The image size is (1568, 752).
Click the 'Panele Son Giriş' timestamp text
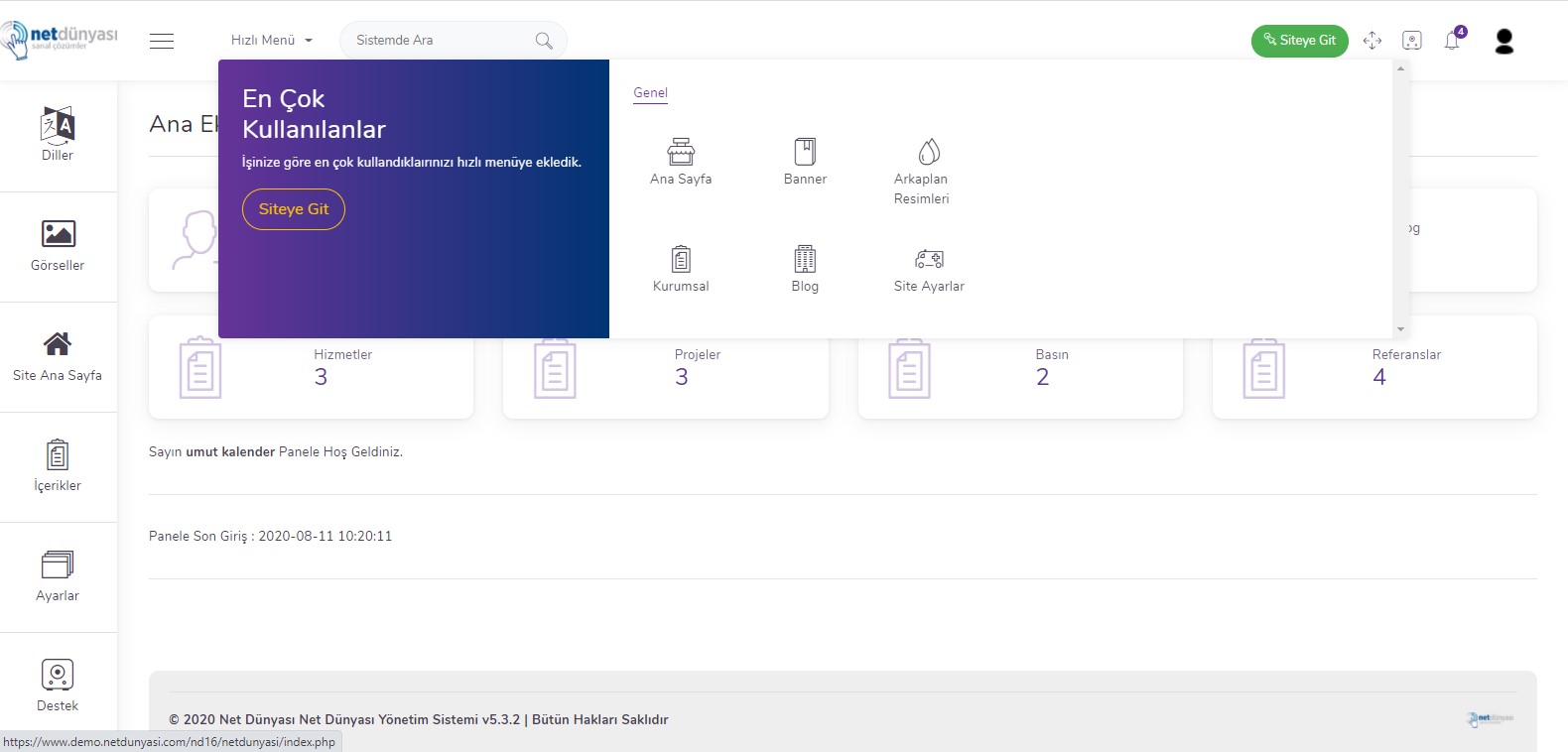pyautogui.click(x=271, y=536)
